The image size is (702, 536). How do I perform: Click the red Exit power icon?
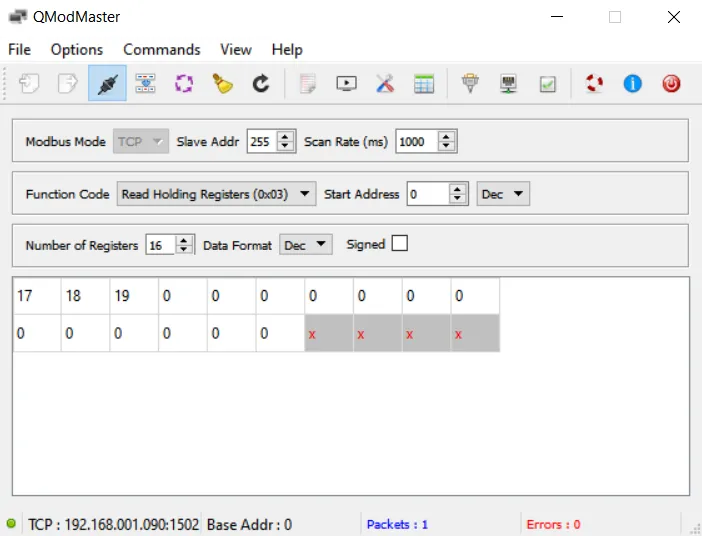coord(671,84)
